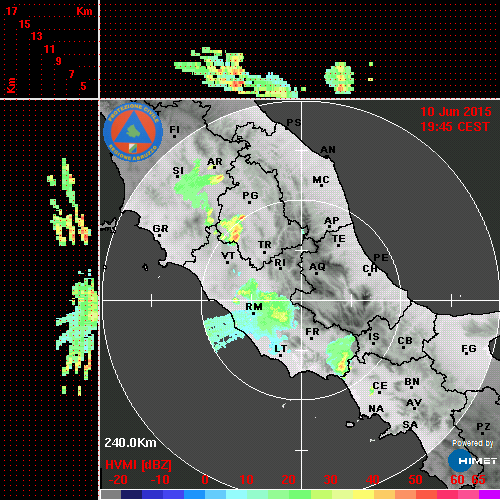This screenshot has height=500, width=500.
Task: Click the AN city label
Action: click(328, 150)
